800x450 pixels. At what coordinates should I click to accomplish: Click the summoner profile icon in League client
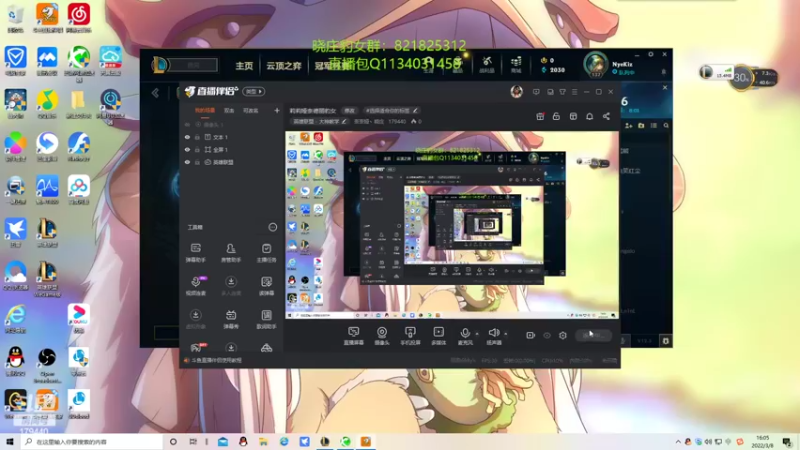(595, 65)
